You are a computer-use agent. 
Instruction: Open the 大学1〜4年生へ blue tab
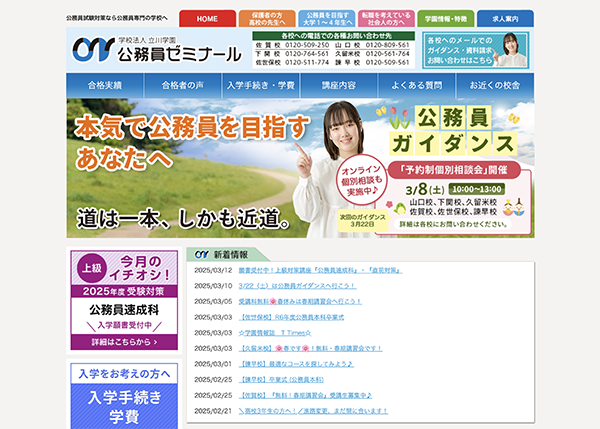[327, 18]
